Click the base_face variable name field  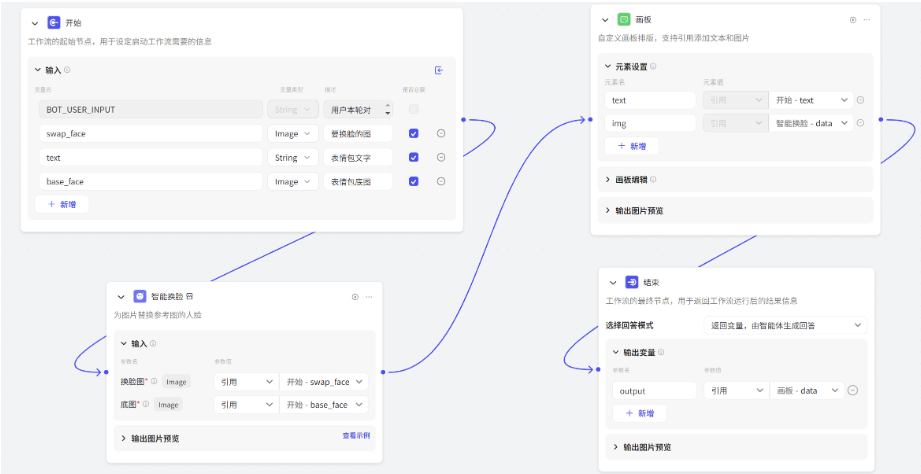click(x=151, y=181)
